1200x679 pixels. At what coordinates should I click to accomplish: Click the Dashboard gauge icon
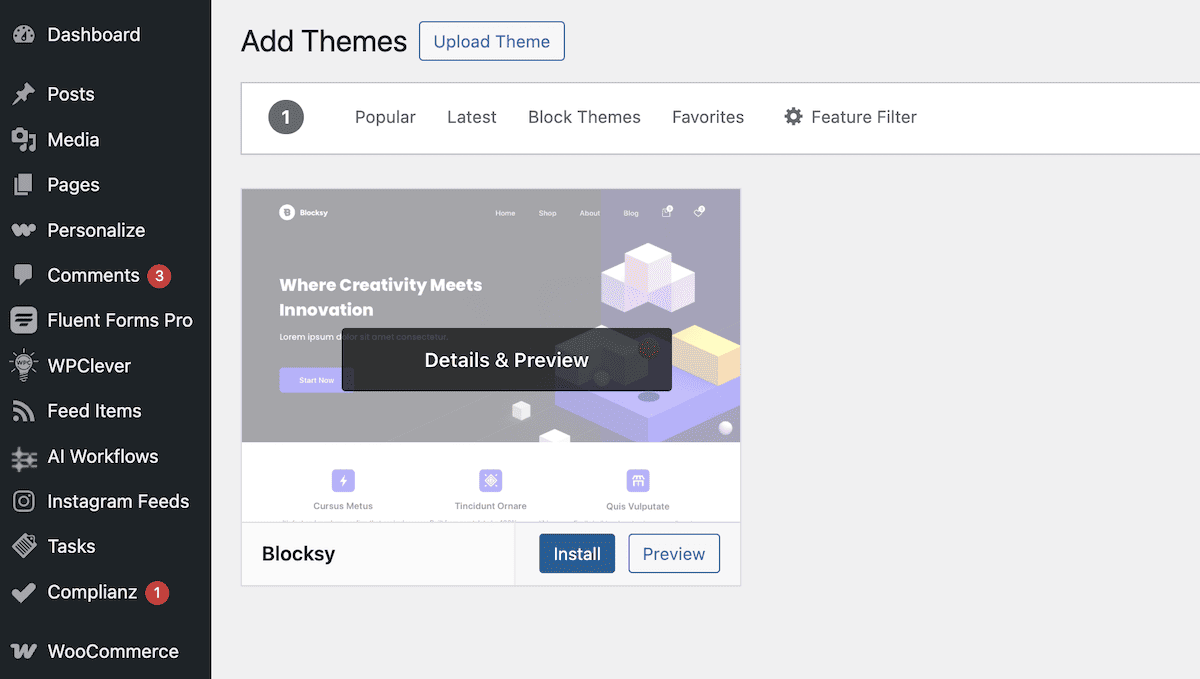(24, 35)
